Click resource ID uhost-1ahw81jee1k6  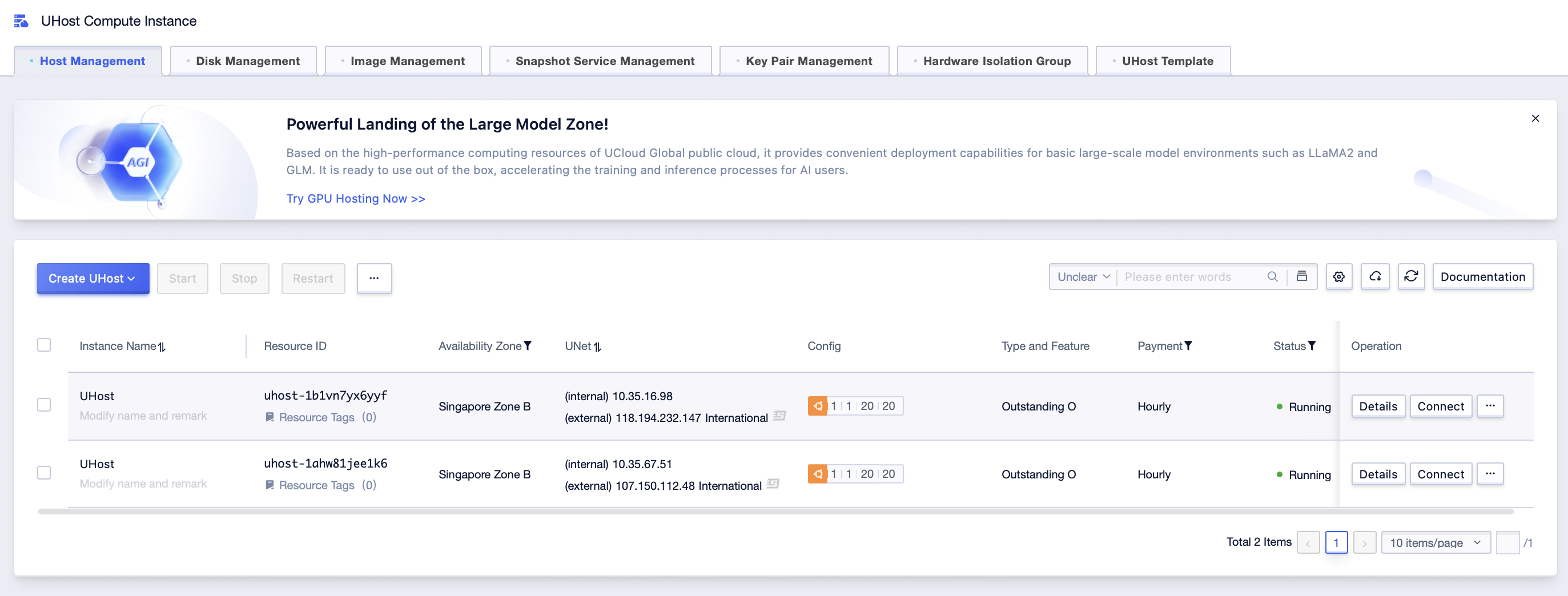(x=325, y=464)
